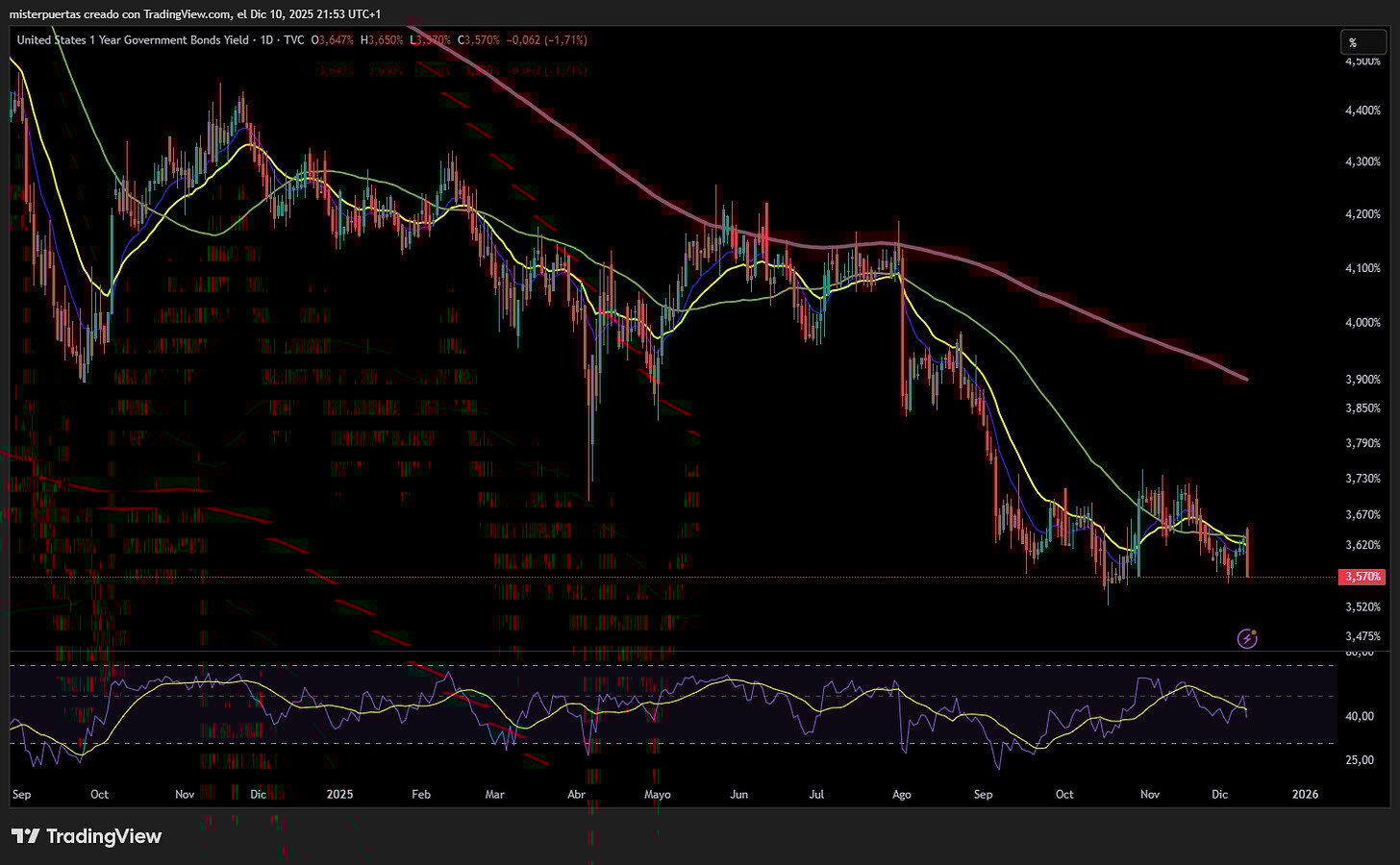Click the 4,200% price axis label

point(1362,214)
